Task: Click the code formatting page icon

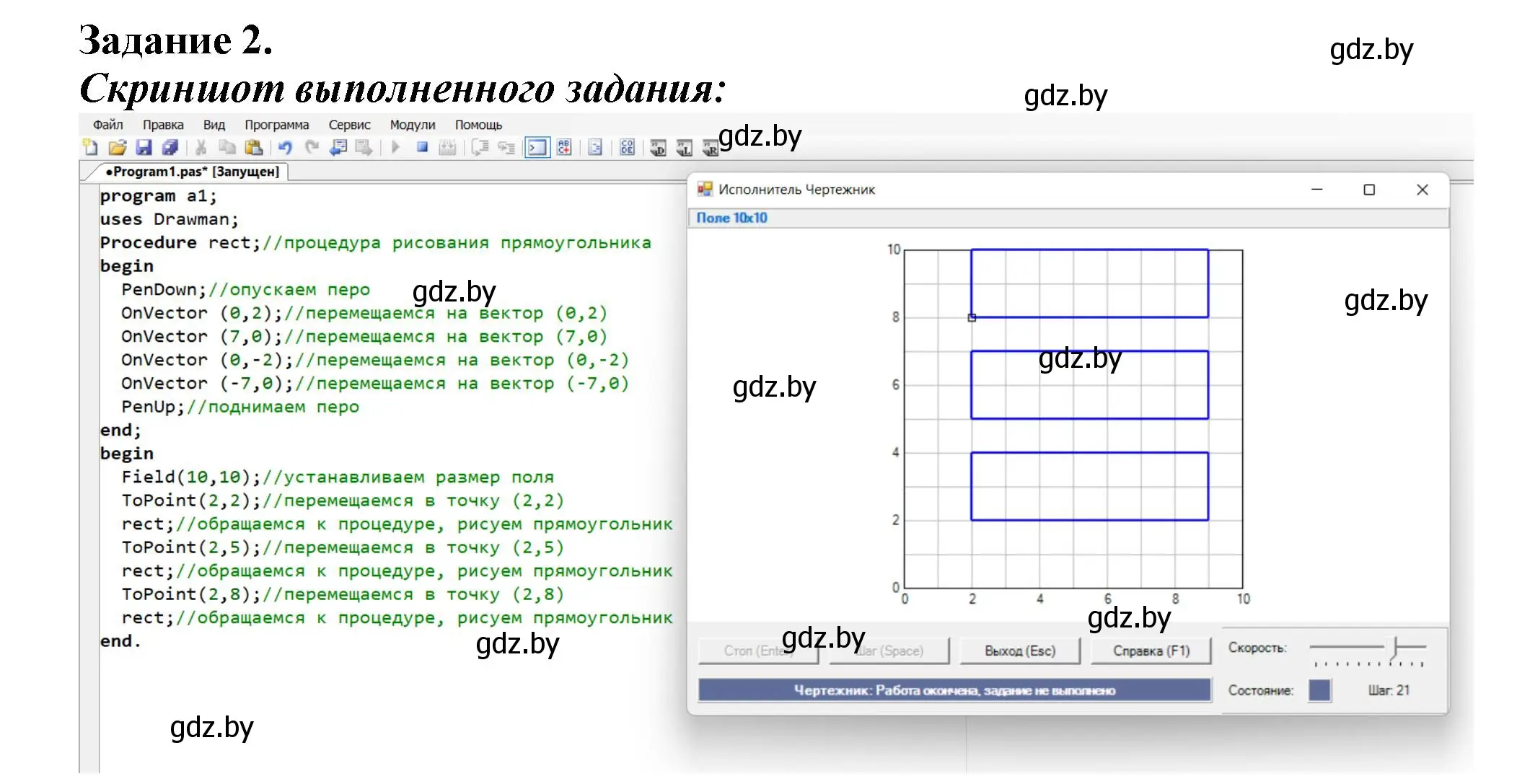Action: (x=595, y=148)
